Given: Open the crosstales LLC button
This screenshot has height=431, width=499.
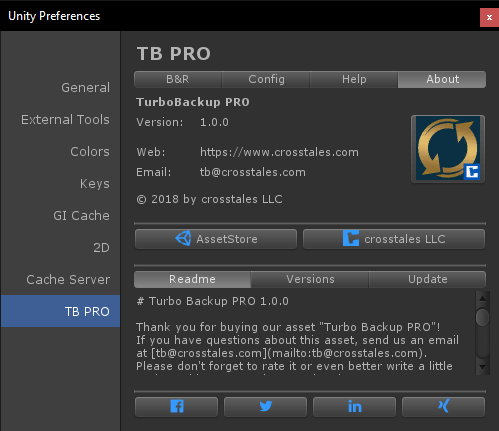Looking at the screenshot, I should [394, 239].
